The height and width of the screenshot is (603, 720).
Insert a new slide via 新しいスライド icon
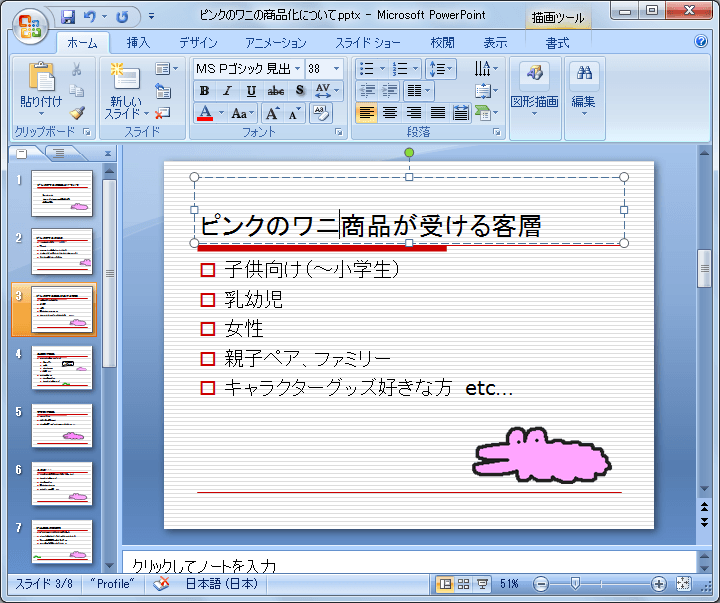(x=125, y=76)
